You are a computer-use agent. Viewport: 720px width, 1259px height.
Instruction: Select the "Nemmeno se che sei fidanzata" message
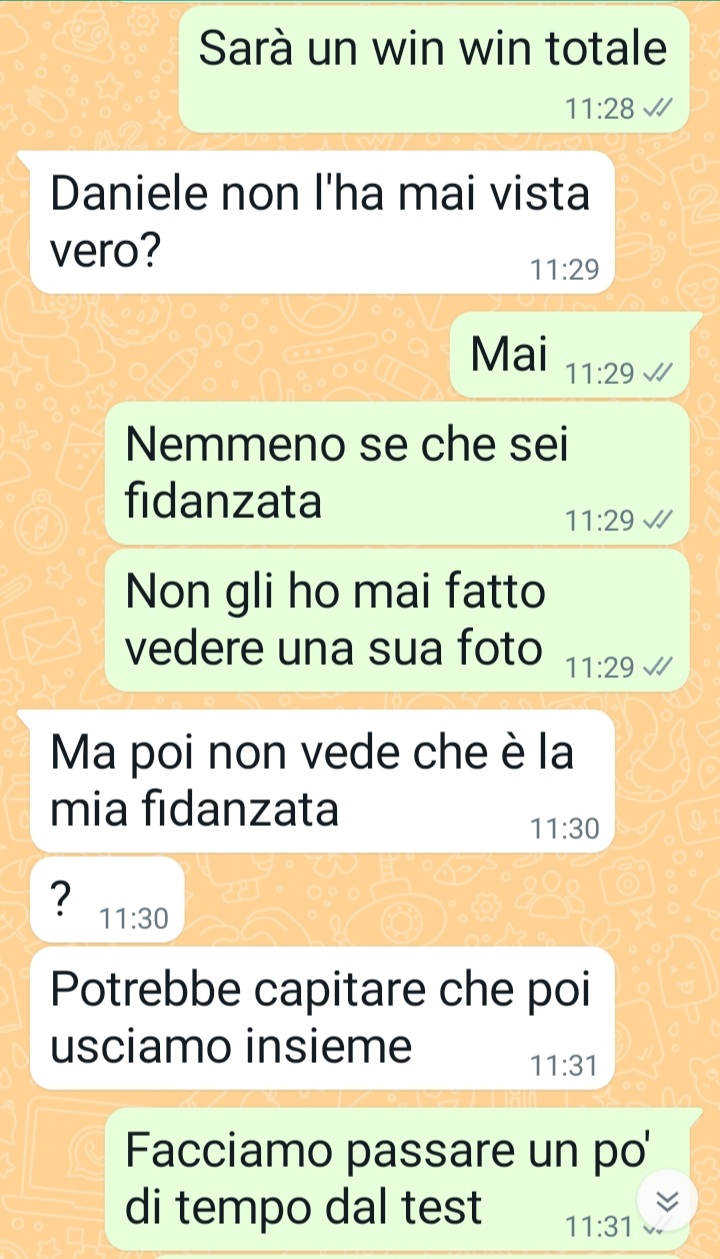397,473
